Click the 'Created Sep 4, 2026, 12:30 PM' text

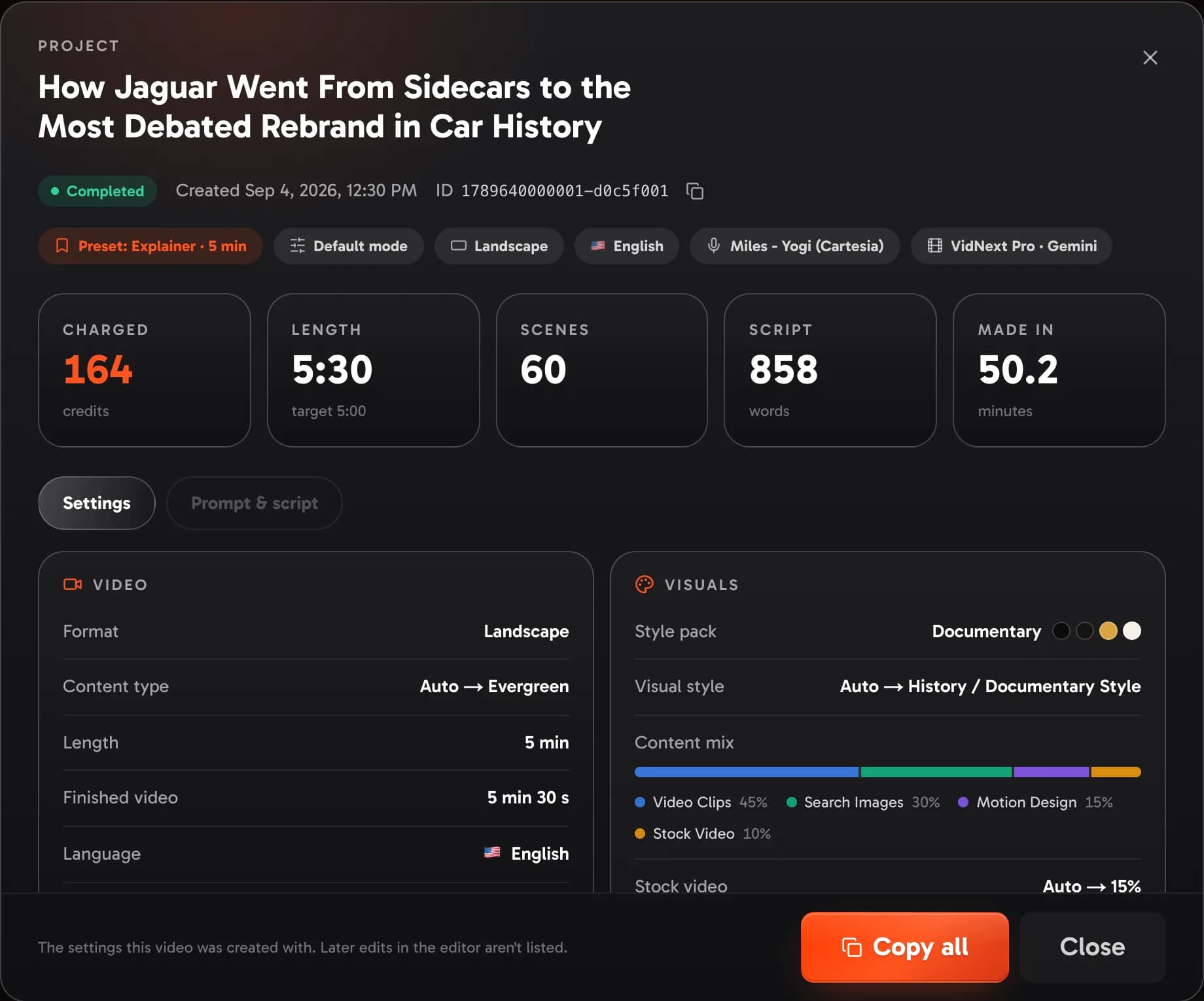(296, 190)
